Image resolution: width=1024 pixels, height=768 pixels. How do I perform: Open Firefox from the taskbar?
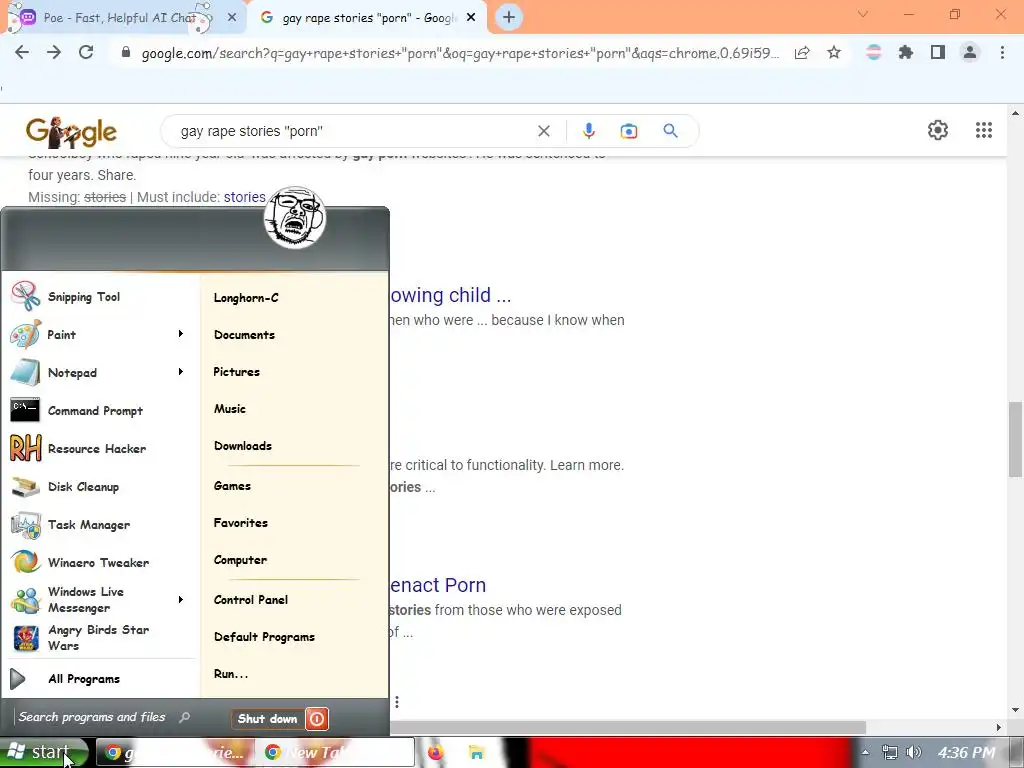(x=436, y=753)
